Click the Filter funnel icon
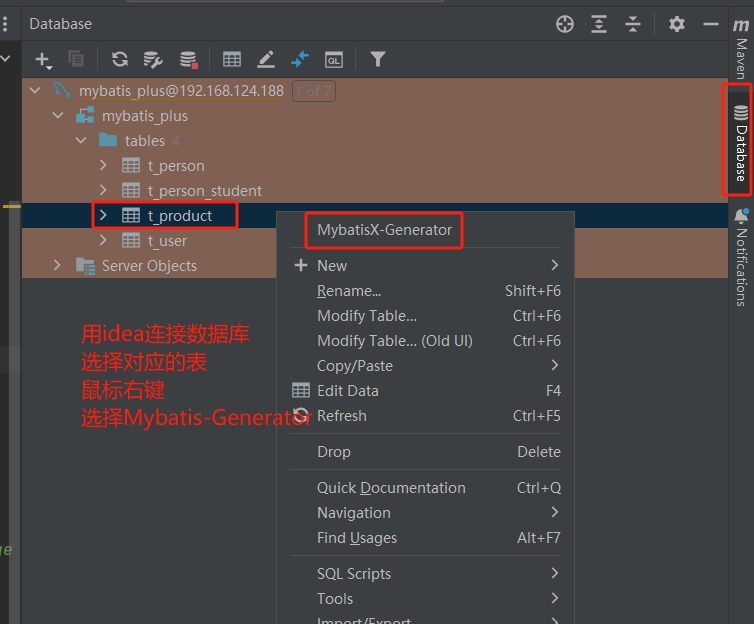This screenshot has height=624, width=754. tap(377, 59)
